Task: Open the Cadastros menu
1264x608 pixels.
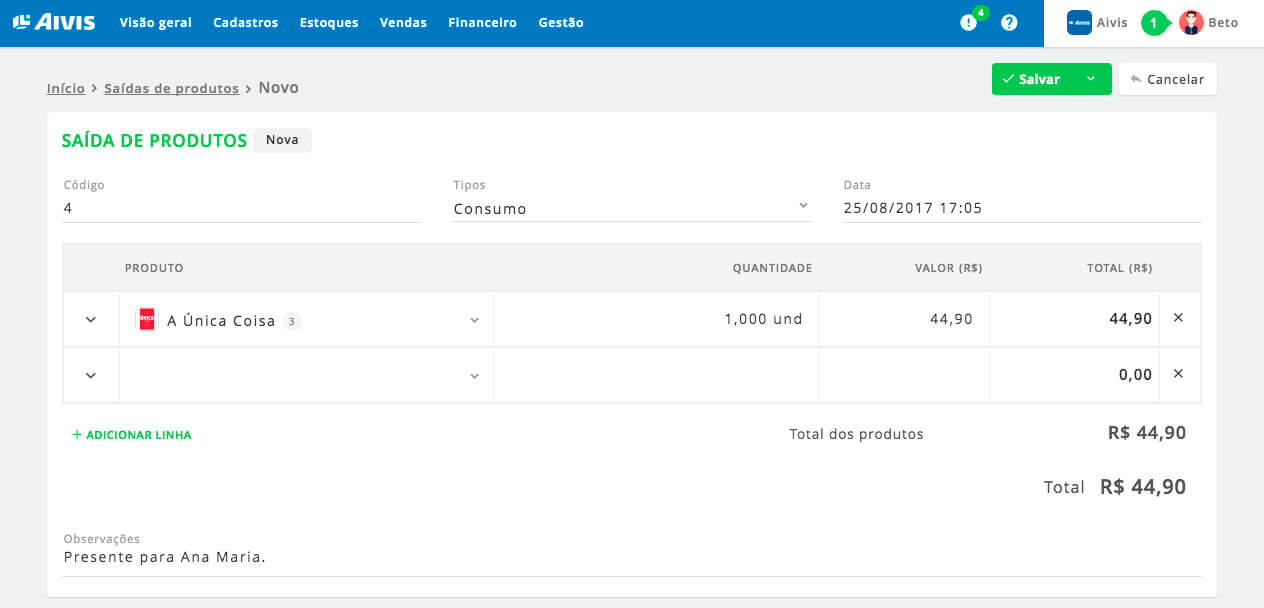Action: click(x=245, y=22)
